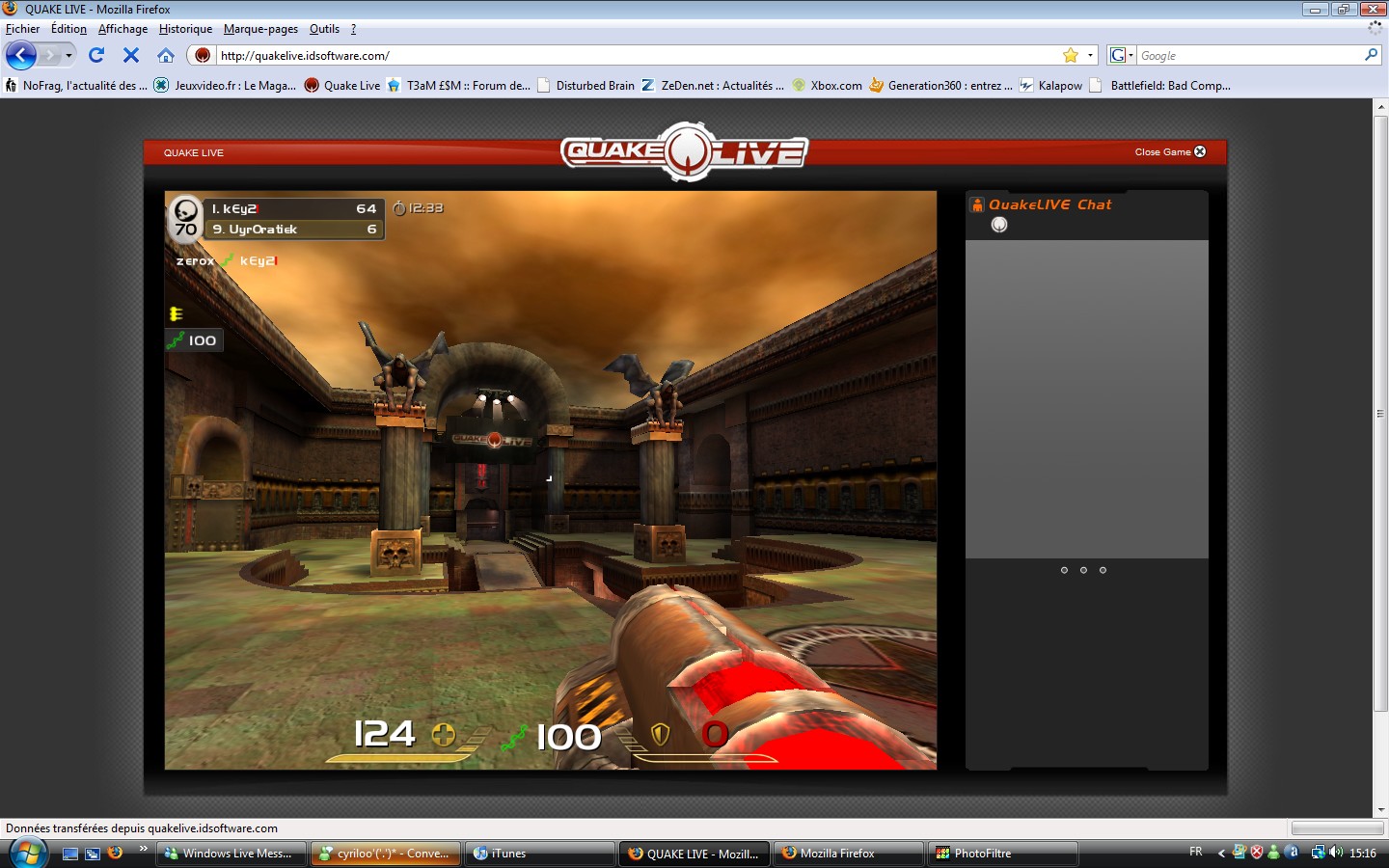This screenshot has width=1389, height=868.
Task: Switch to Windows Live Messenger taskbar button
Action: click(231, 854)
